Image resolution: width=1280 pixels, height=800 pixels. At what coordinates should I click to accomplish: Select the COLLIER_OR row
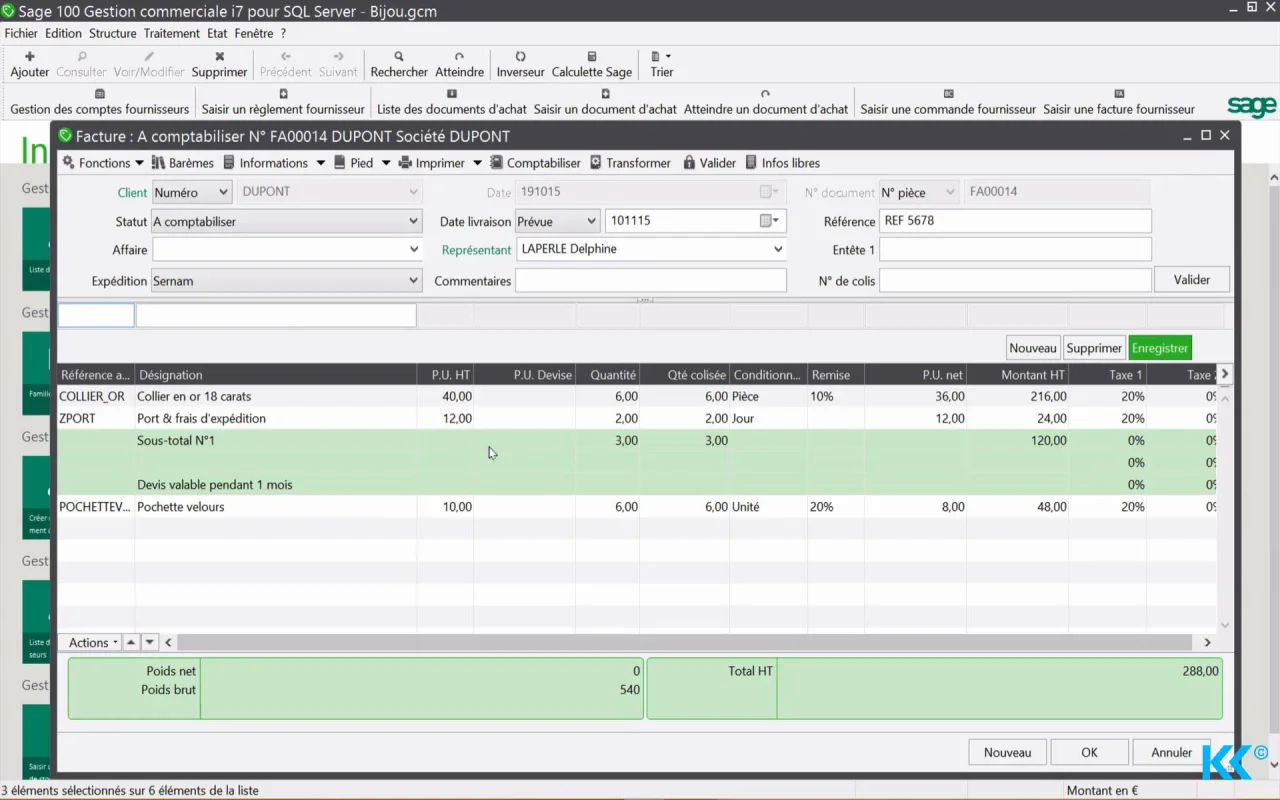pyautogui.click(x=637, y=397)
